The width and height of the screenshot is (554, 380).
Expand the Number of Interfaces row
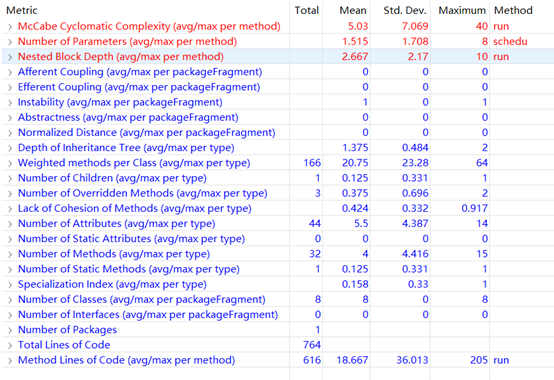point(10,315)
